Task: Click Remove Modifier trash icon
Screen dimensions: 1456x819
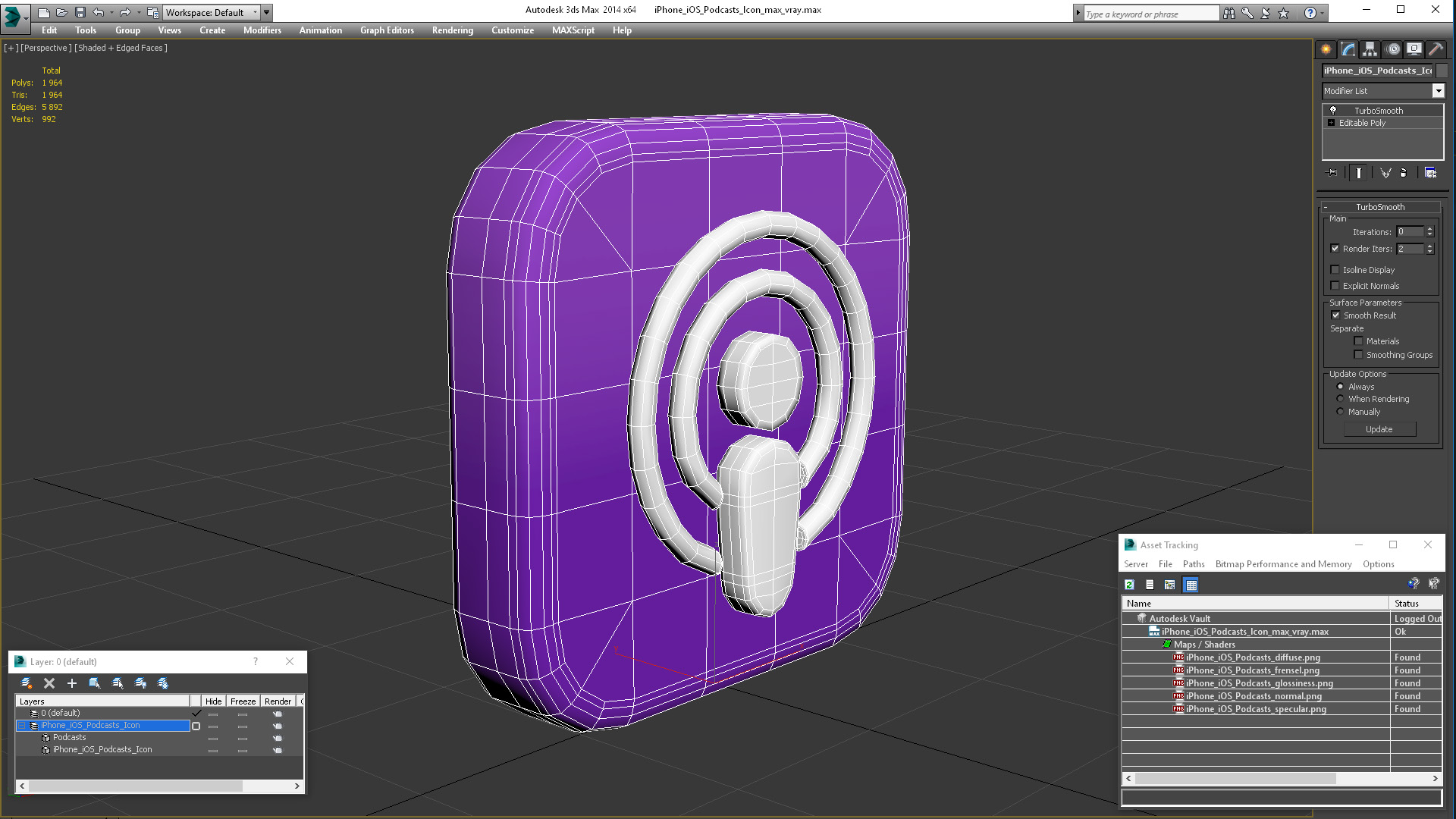Action: pyautogui.click(x=1403, y=173)
